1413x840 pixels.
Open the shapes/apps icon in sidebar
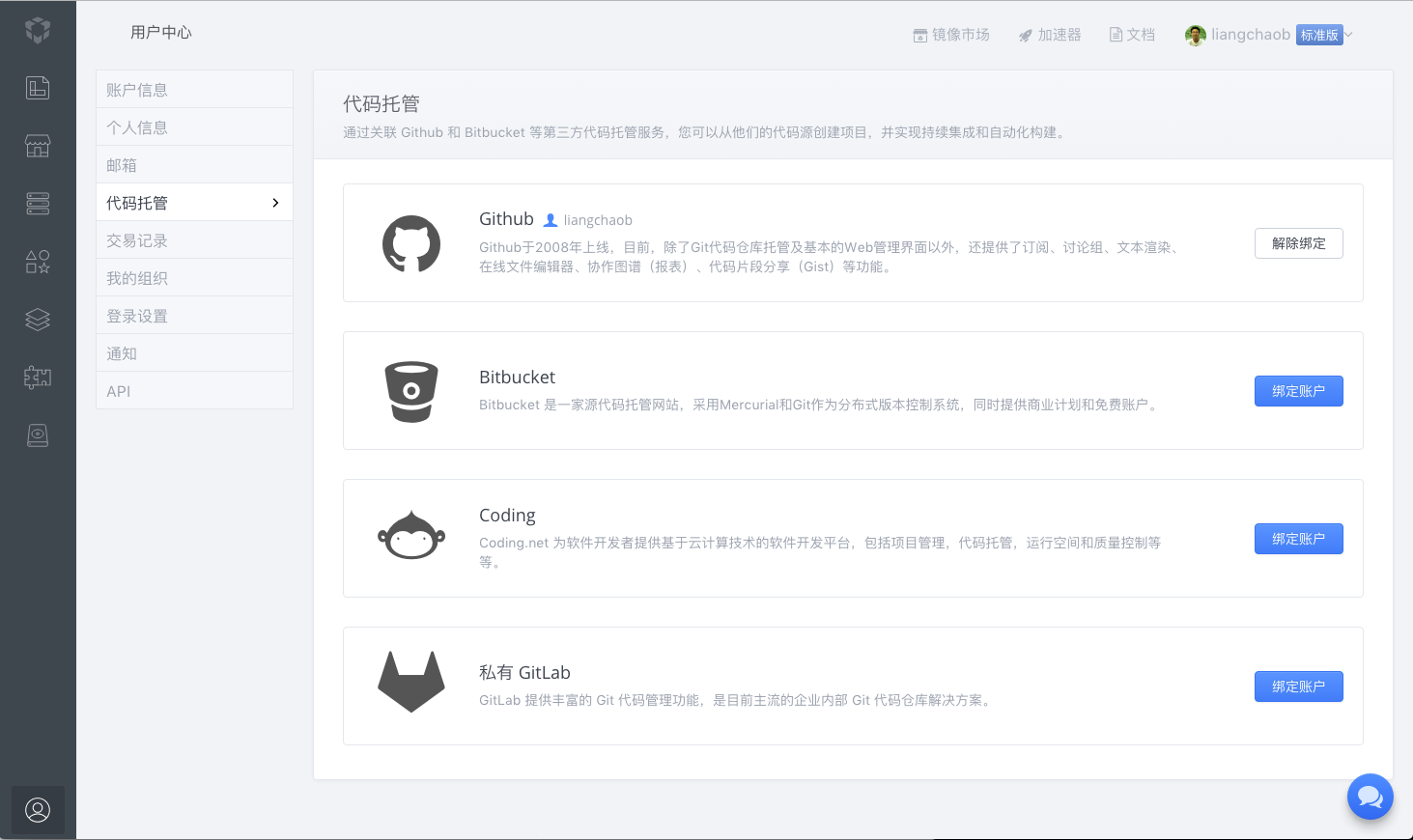click(38, 262)
